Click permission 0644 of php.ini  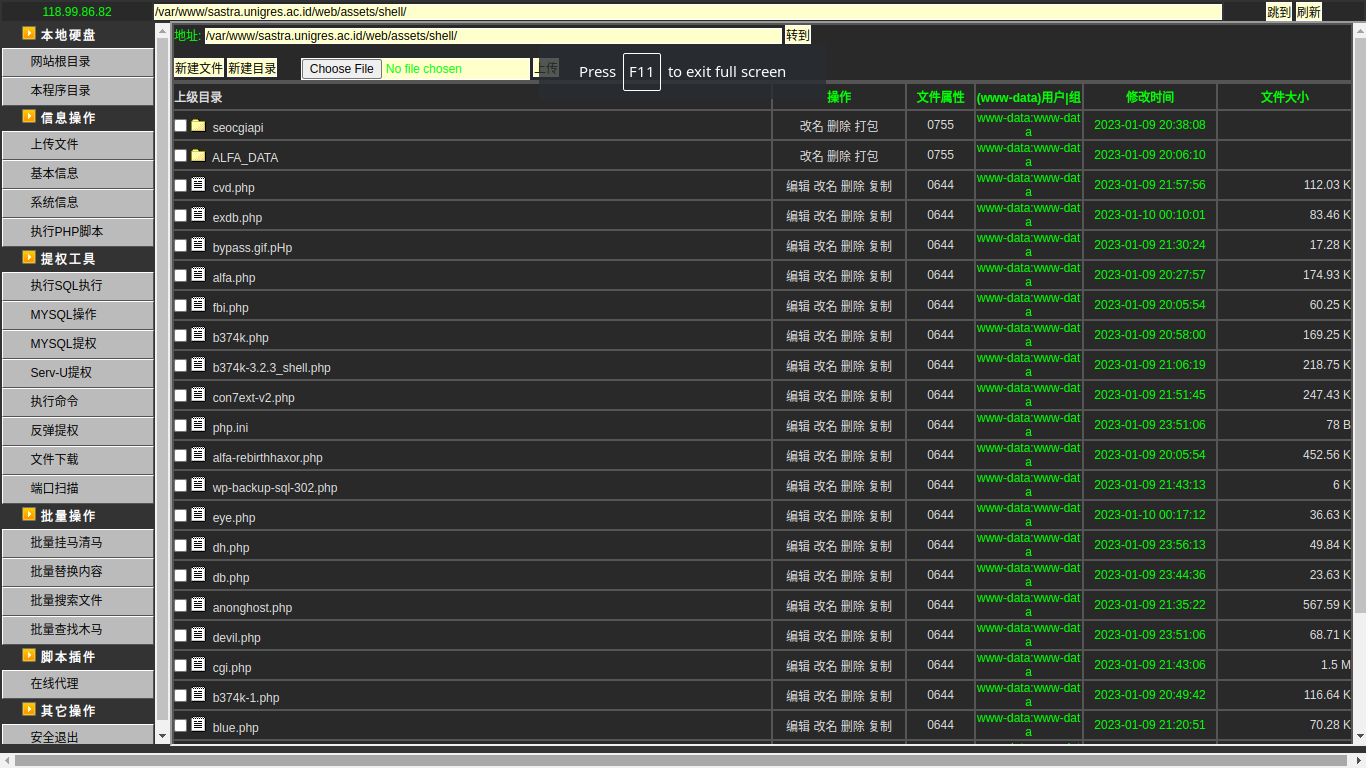940,425
